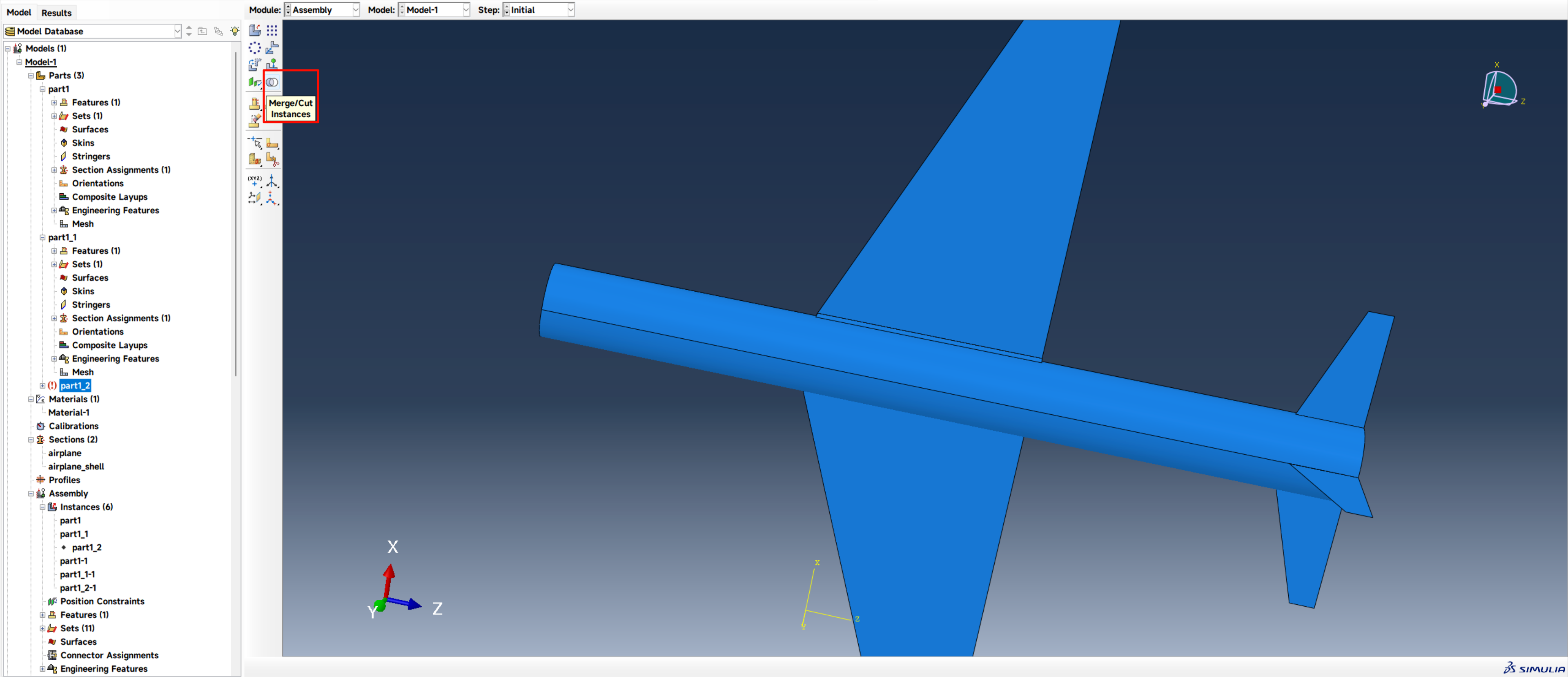1568x677 pixels.
Task: Collapse the Instances (6) node
Action: pyautogui.click(x=42, y=507)
